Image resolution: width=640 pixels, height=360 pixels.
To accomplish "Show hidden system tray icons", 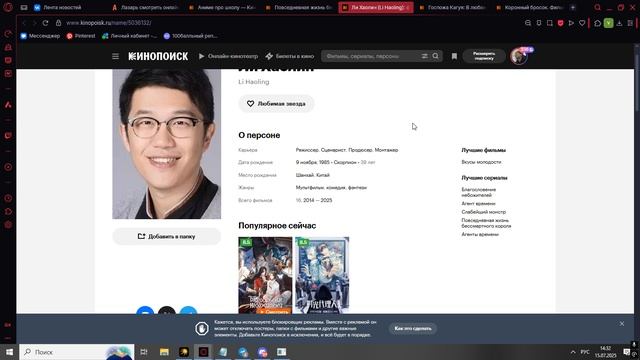I will [573, 352].
